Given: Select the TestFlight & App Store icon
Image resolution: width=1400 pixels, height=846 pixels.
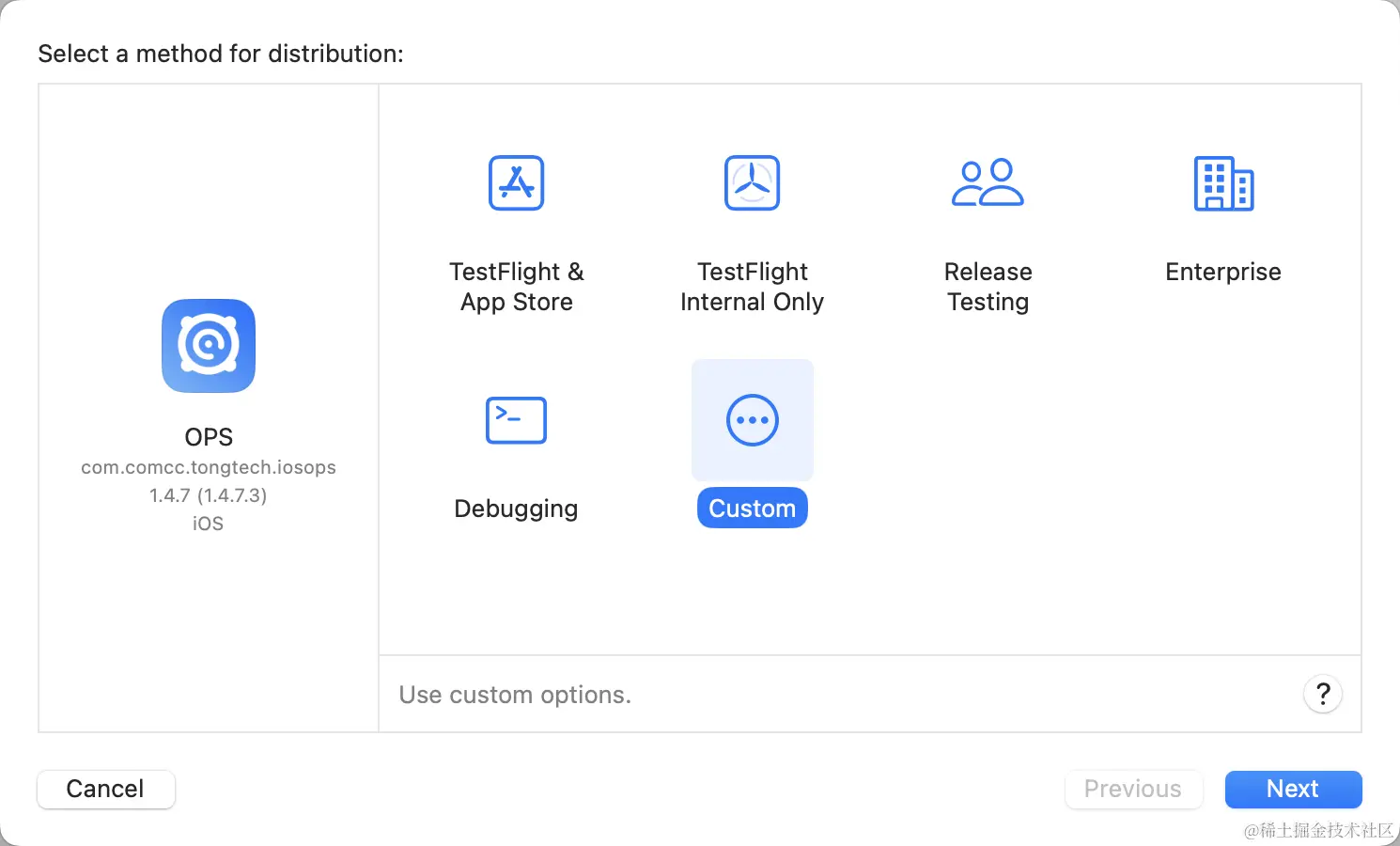Looking at the screenshot, I should coord(517,183).
